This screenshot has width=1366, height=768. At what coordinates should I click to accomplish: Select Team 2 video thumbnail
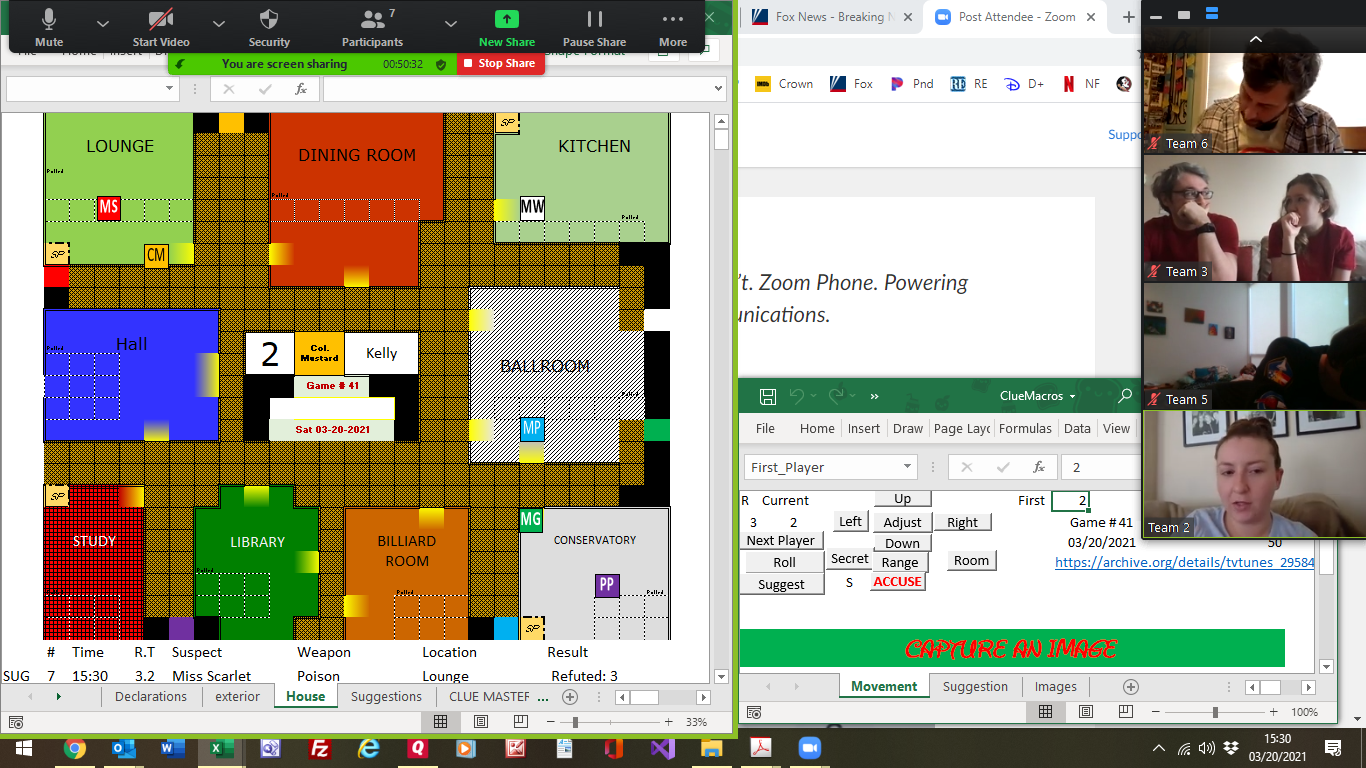[x=1254, y=475]
